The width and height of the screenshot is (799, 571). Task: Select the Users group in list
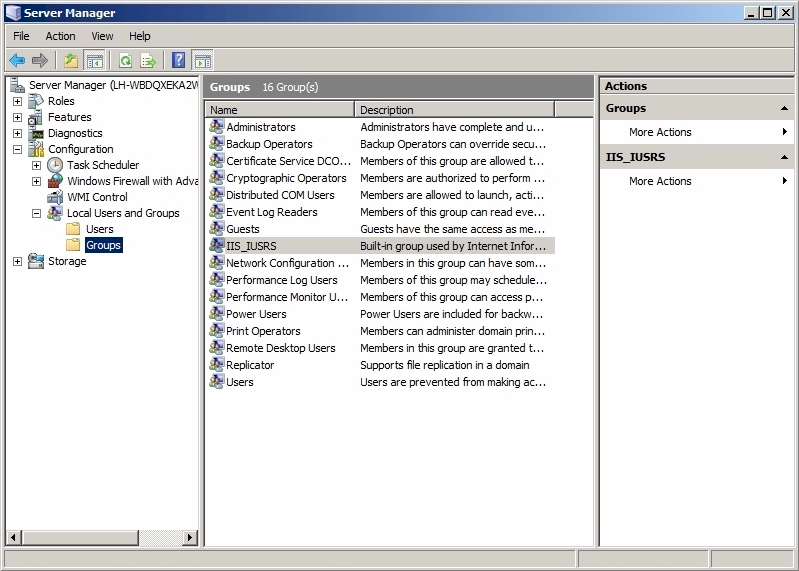(381, 382)
